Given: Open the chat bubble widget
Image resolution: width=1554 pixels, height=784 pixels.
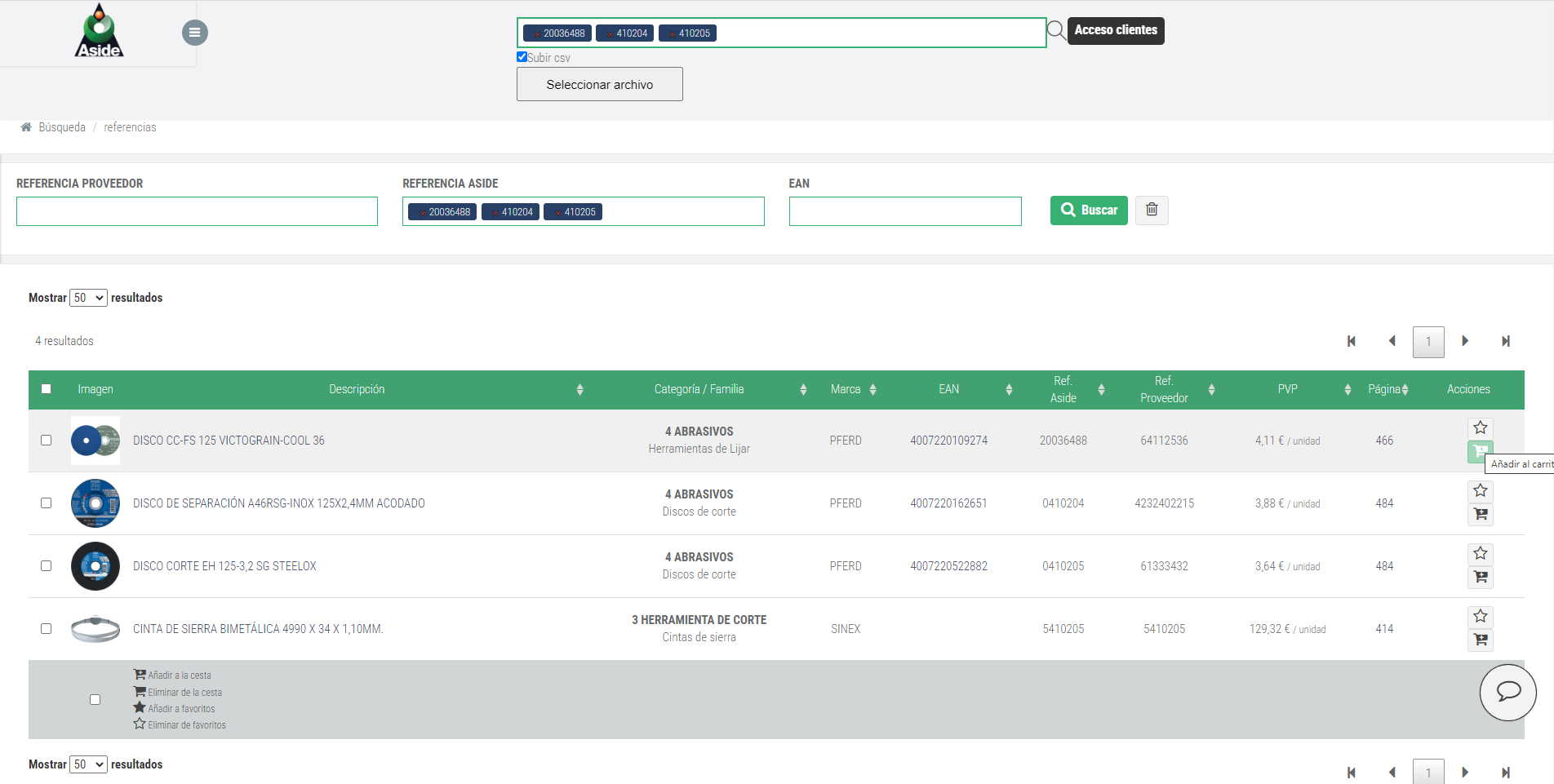Looking at the screenshot, I should coord(1507,692).
